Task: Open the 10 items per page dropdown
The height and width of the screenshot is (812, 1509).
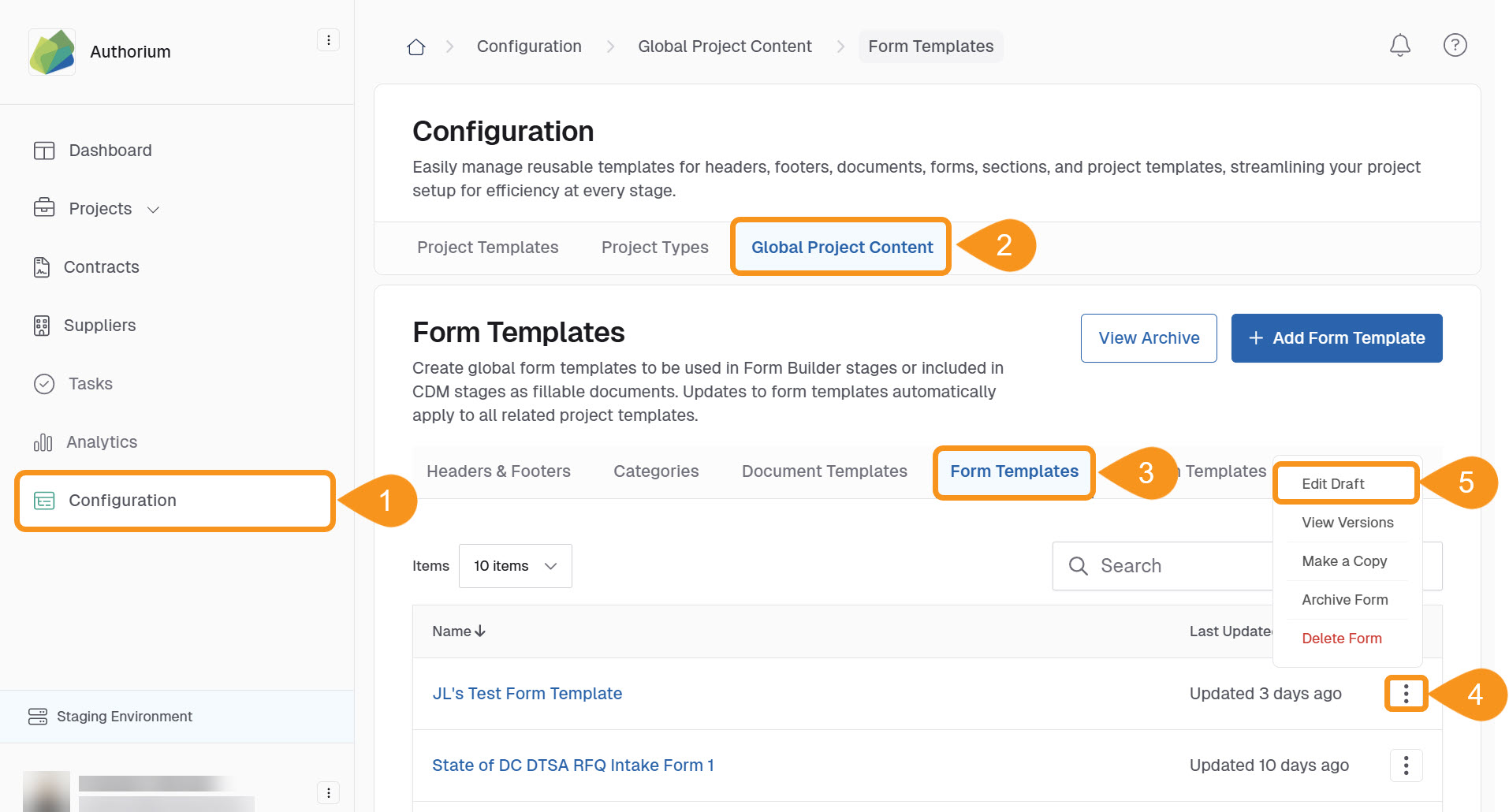Action: tap(515, 566)
